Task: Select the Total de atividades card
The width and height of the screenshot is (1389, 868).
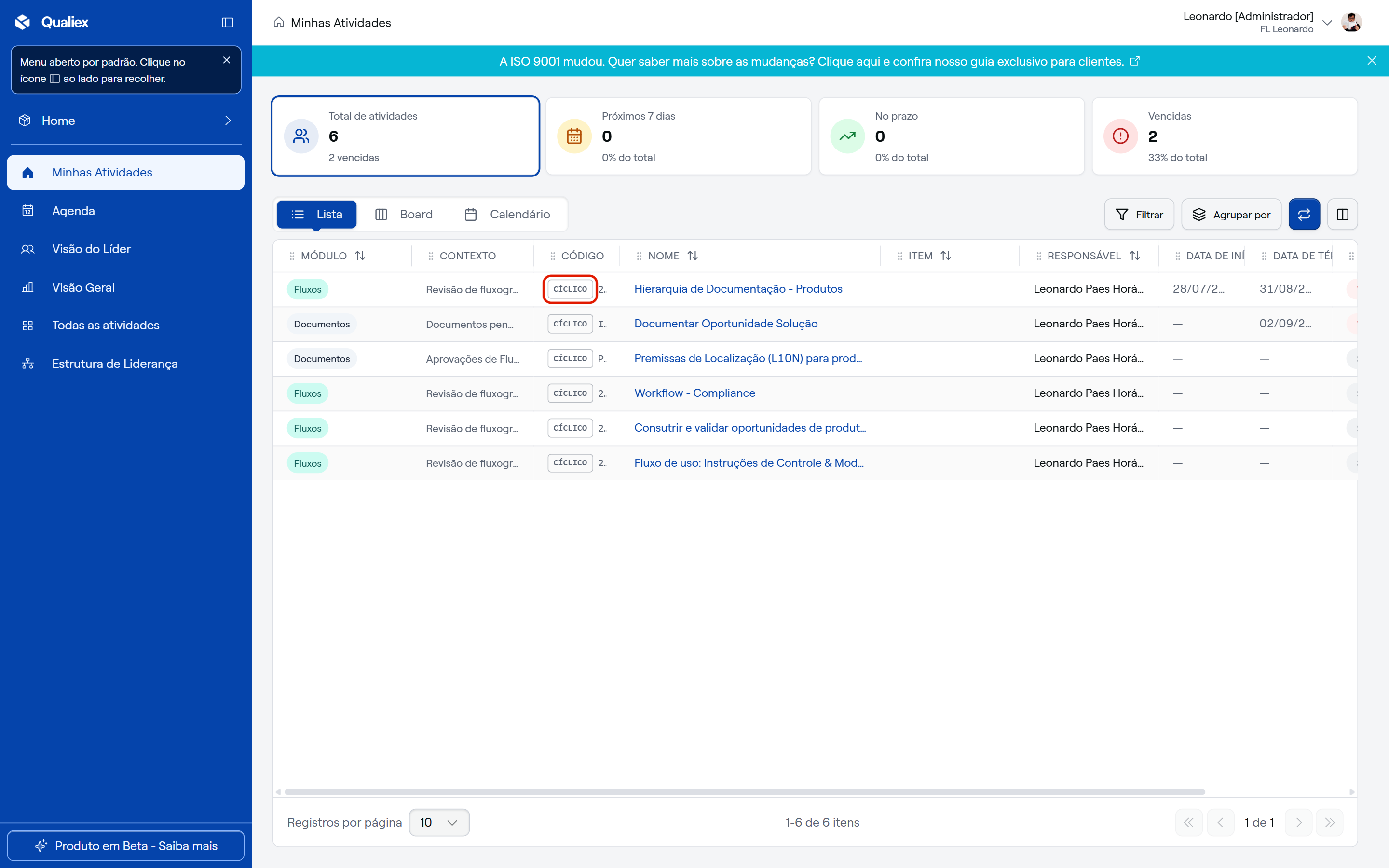Action: click(x=405, y=136)
